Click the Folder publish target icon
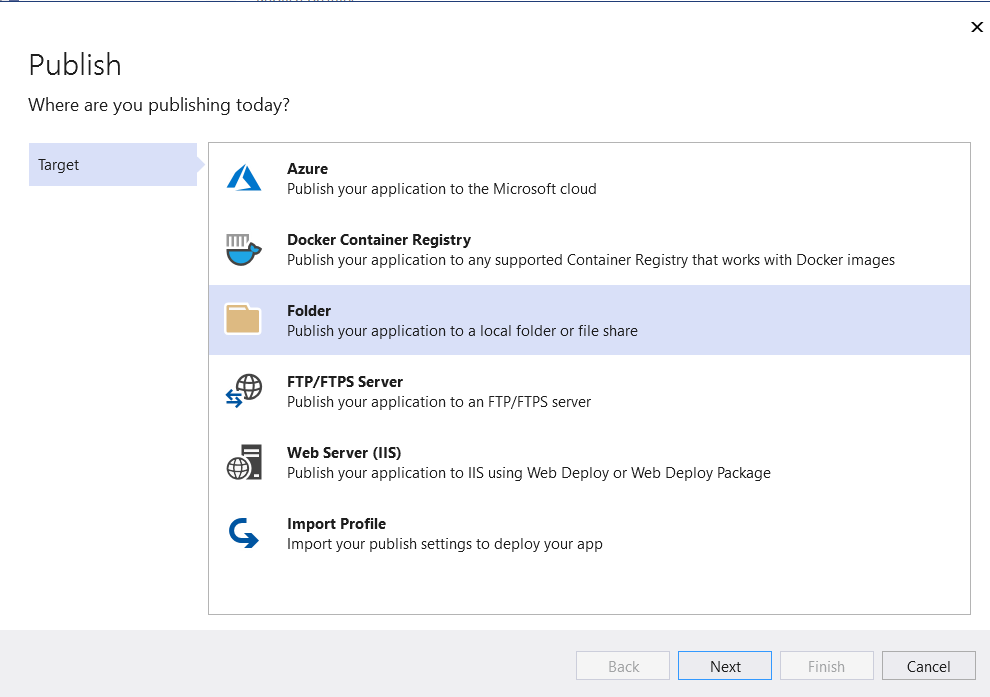The image size is (990, 697). pyautogui.click(x=243, y=319)
